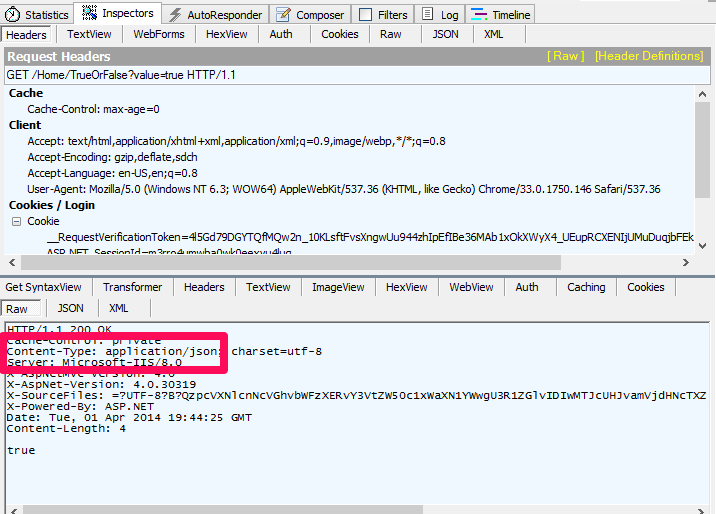The image size is (716, 514).
Task: Click the Get SyntaxView tab
Action: pos(44,287)
